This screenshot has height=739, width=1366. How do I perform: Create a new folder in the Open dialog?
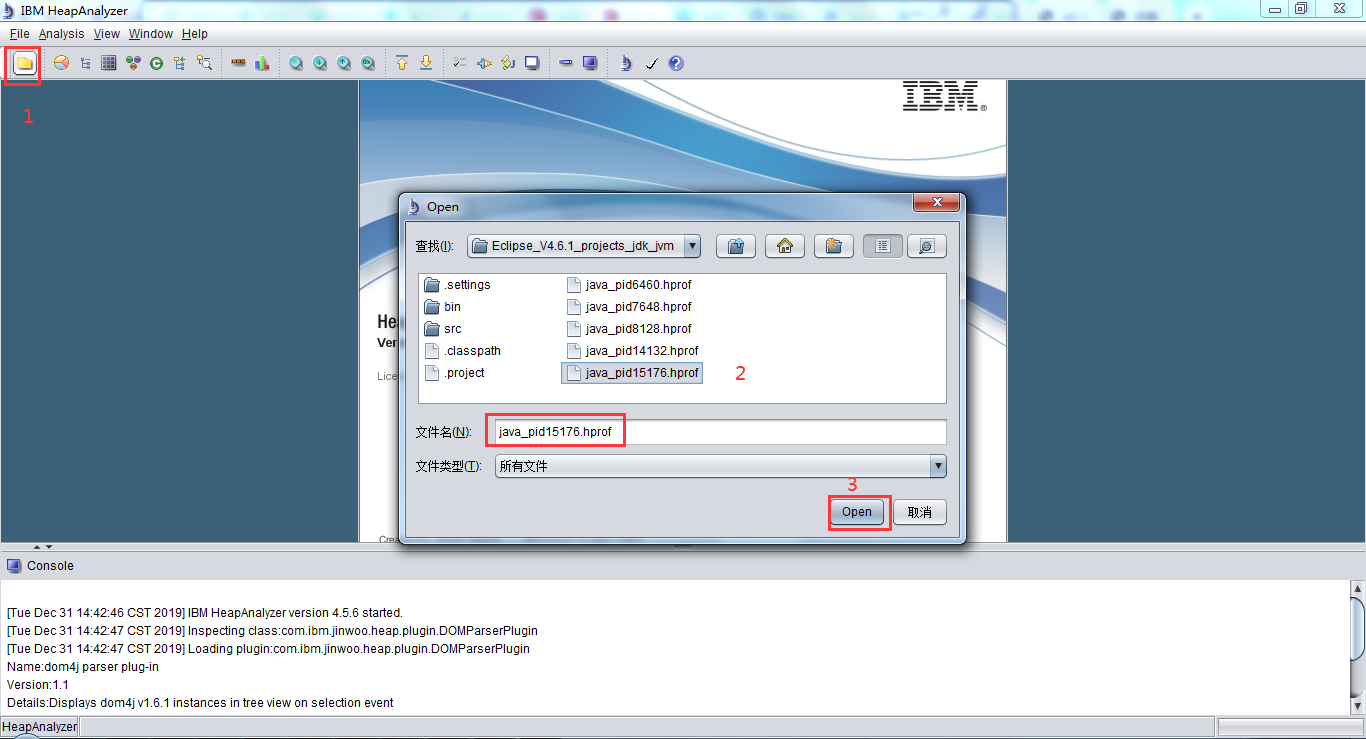click(834, 246)
